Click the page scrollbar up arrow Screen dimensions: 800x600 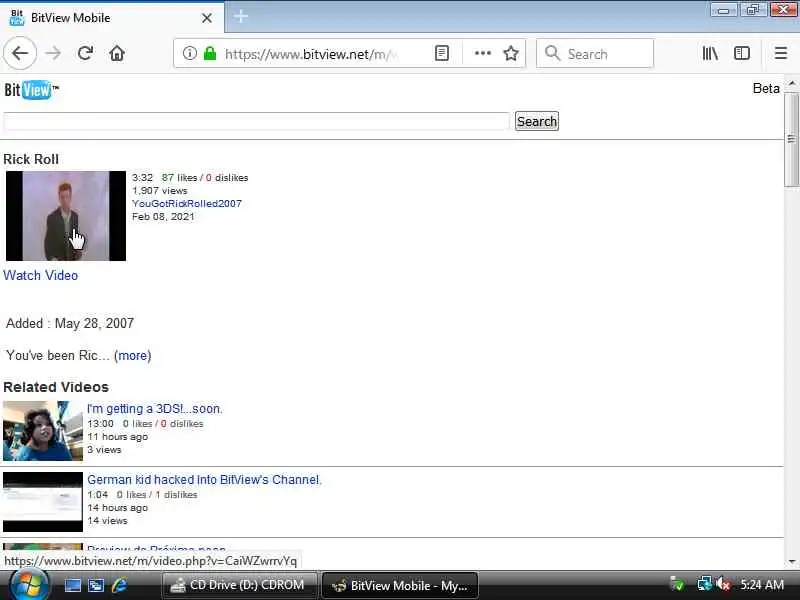point(791,83)
